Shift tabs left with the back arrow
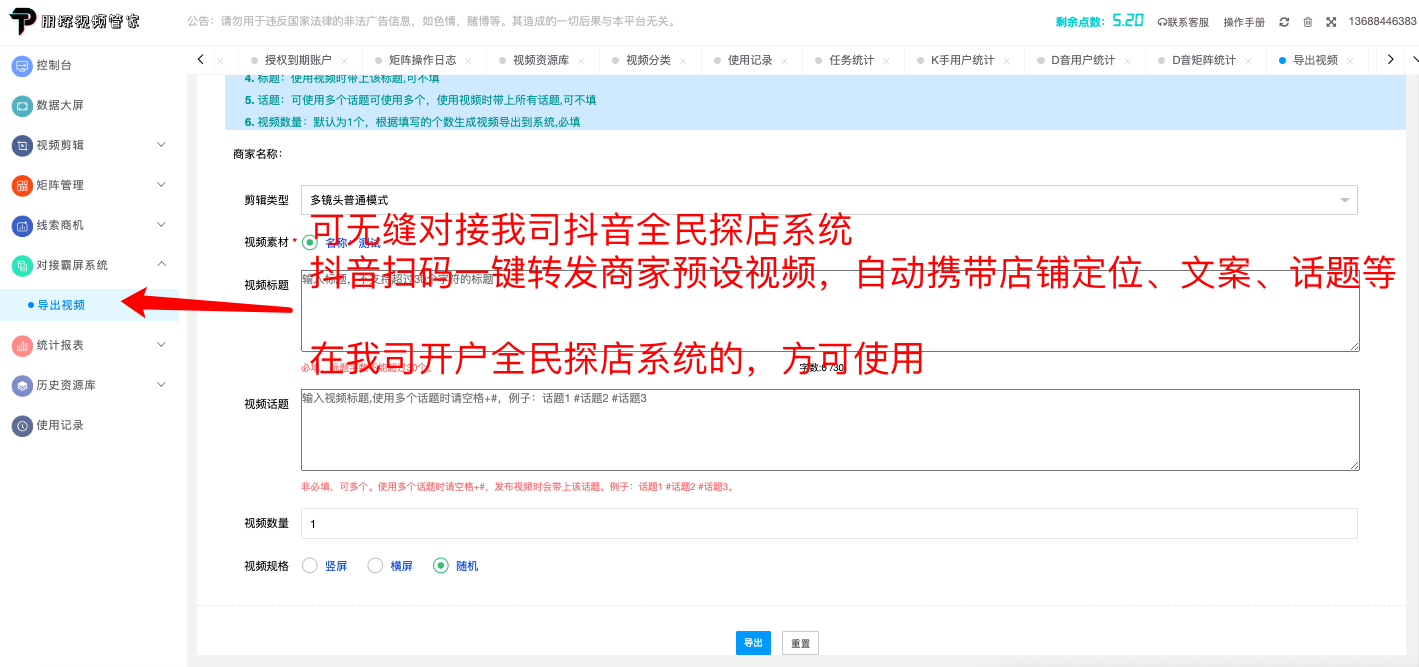Image resolution: width=1419 pixels, height=667 pixels. point(201,60)
